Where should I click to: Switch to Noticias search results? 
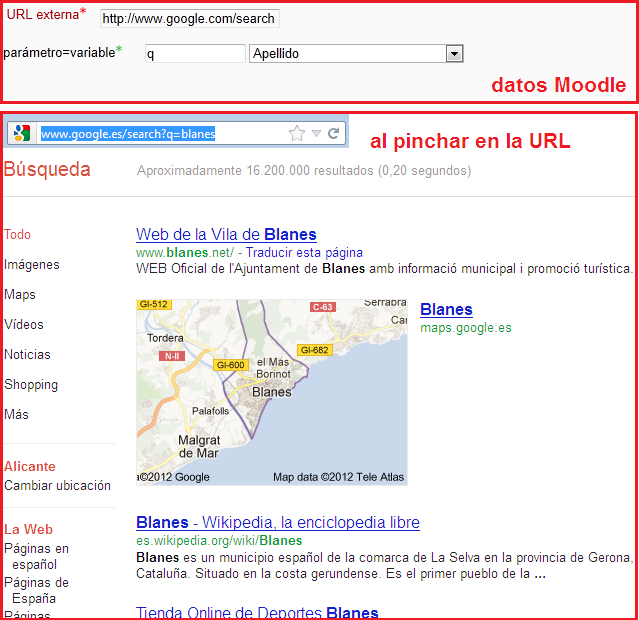pyautogui.click(x=27, y=355)
